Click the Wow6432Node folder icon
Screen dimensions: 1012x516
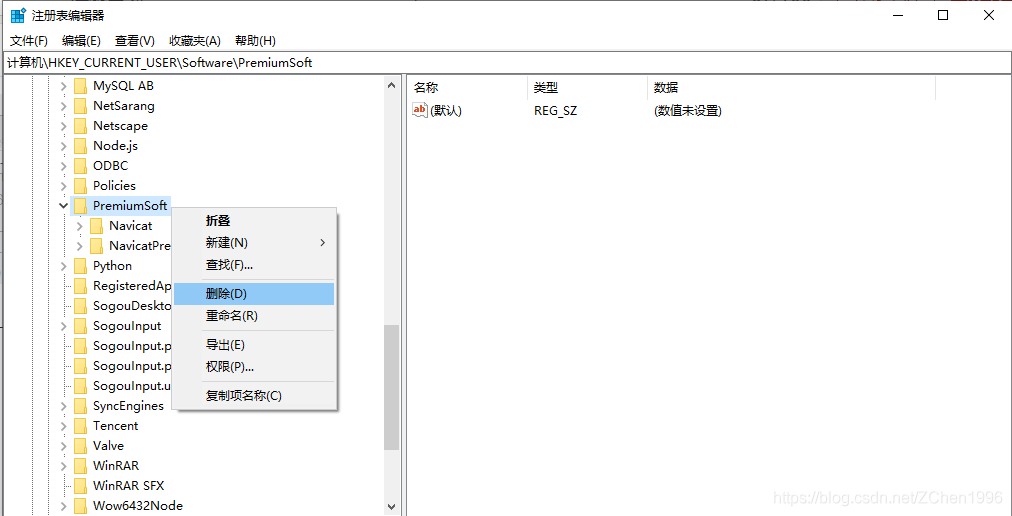(x=80, y=506)
